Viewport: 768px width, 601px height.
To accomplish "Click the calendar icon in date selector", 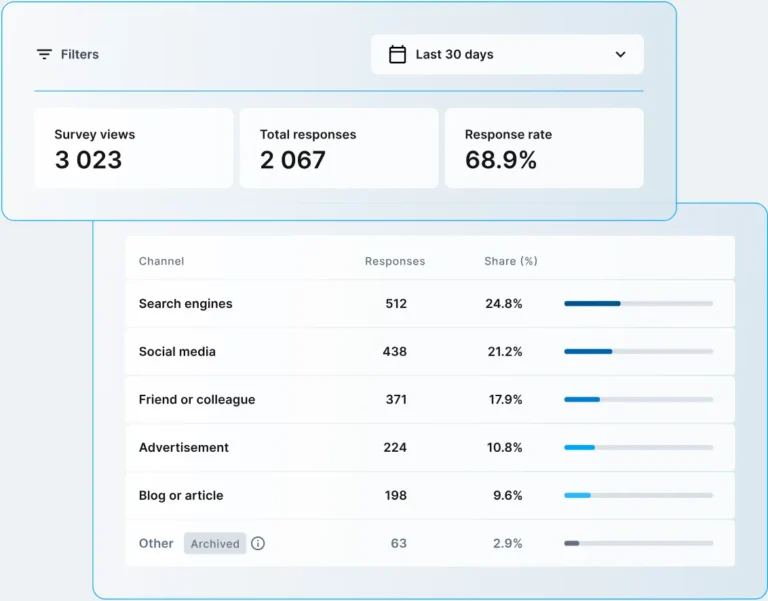I will click(397, 54).
